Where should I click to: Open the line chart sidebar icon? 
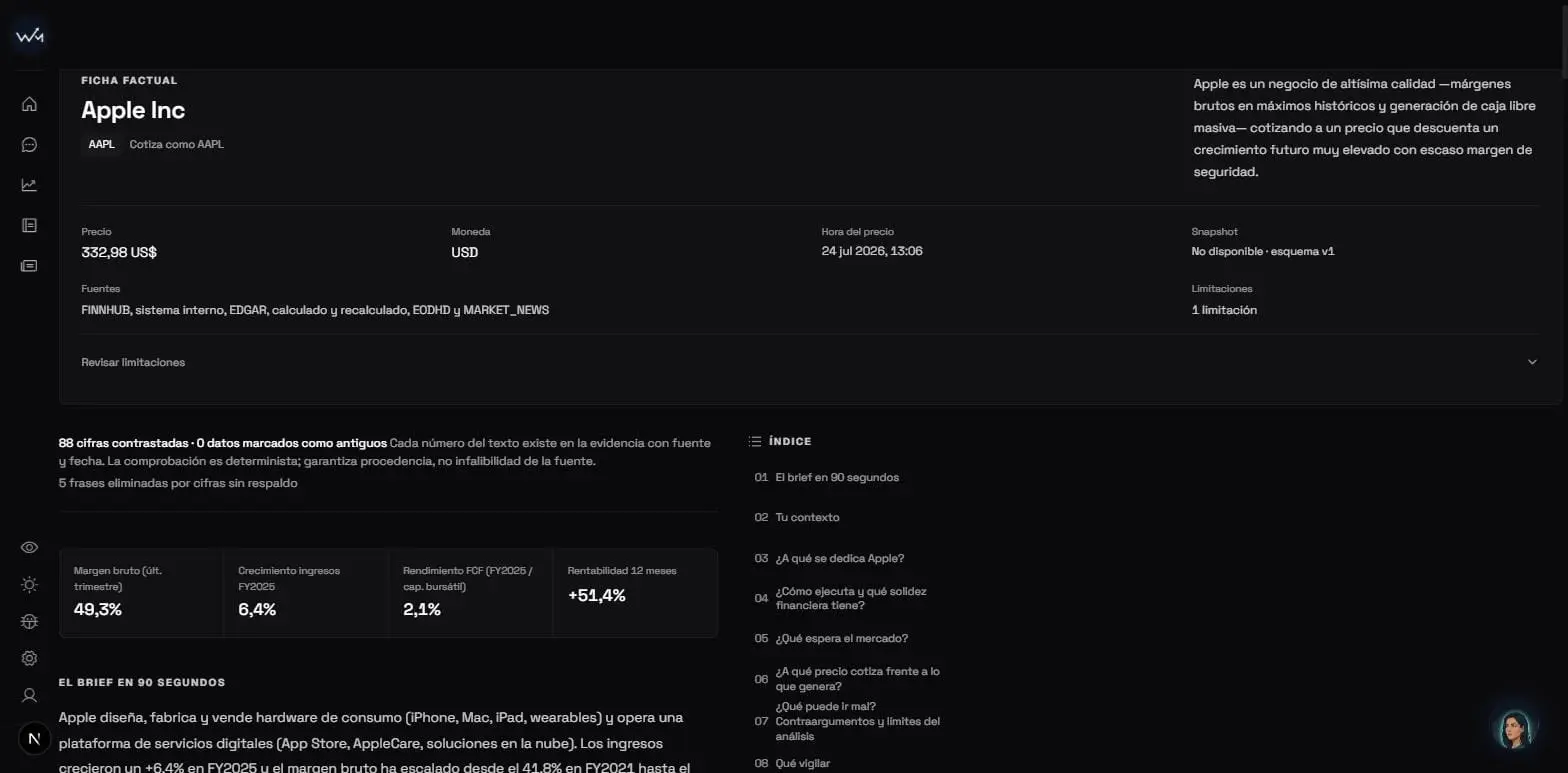click(29, 184)
